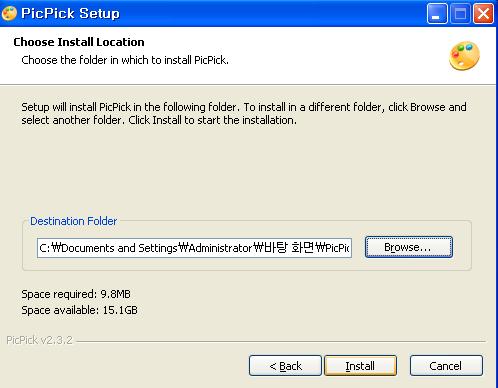
Task: Click the Install button
Action: (361, 366)
